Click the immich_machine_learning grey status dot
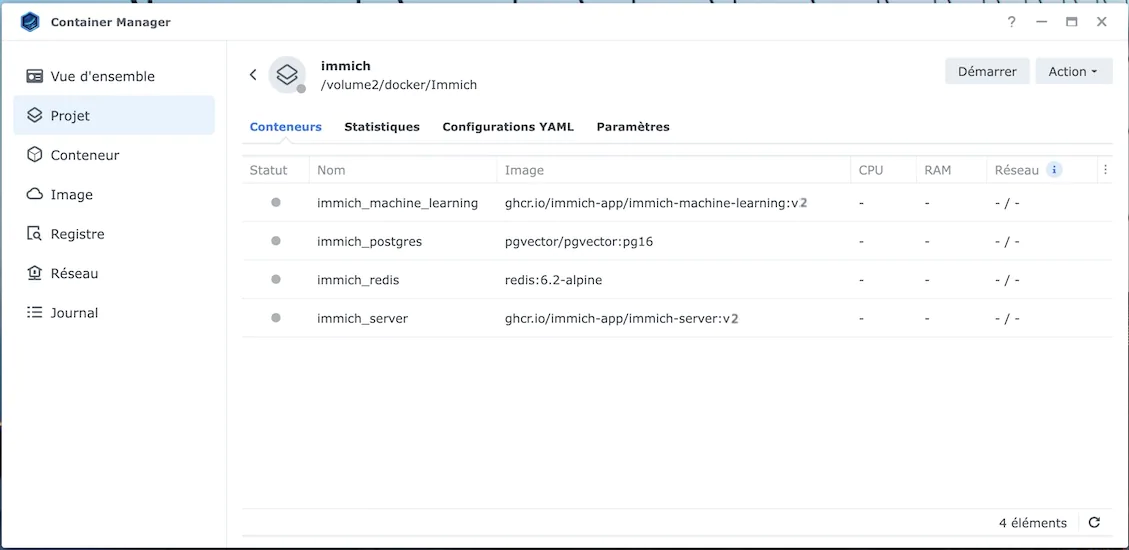 276,203
